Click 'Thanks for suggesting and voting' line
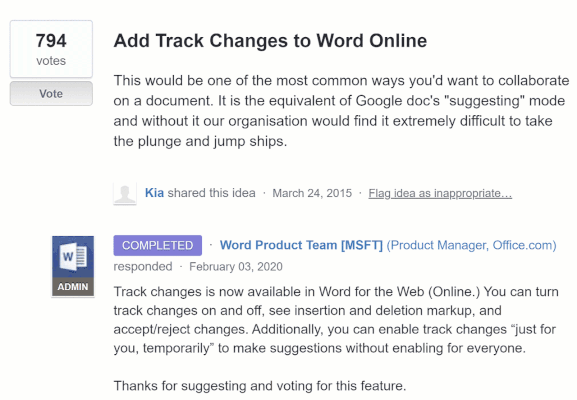Viewport: 577px width, 400px height. coord(260,386)
